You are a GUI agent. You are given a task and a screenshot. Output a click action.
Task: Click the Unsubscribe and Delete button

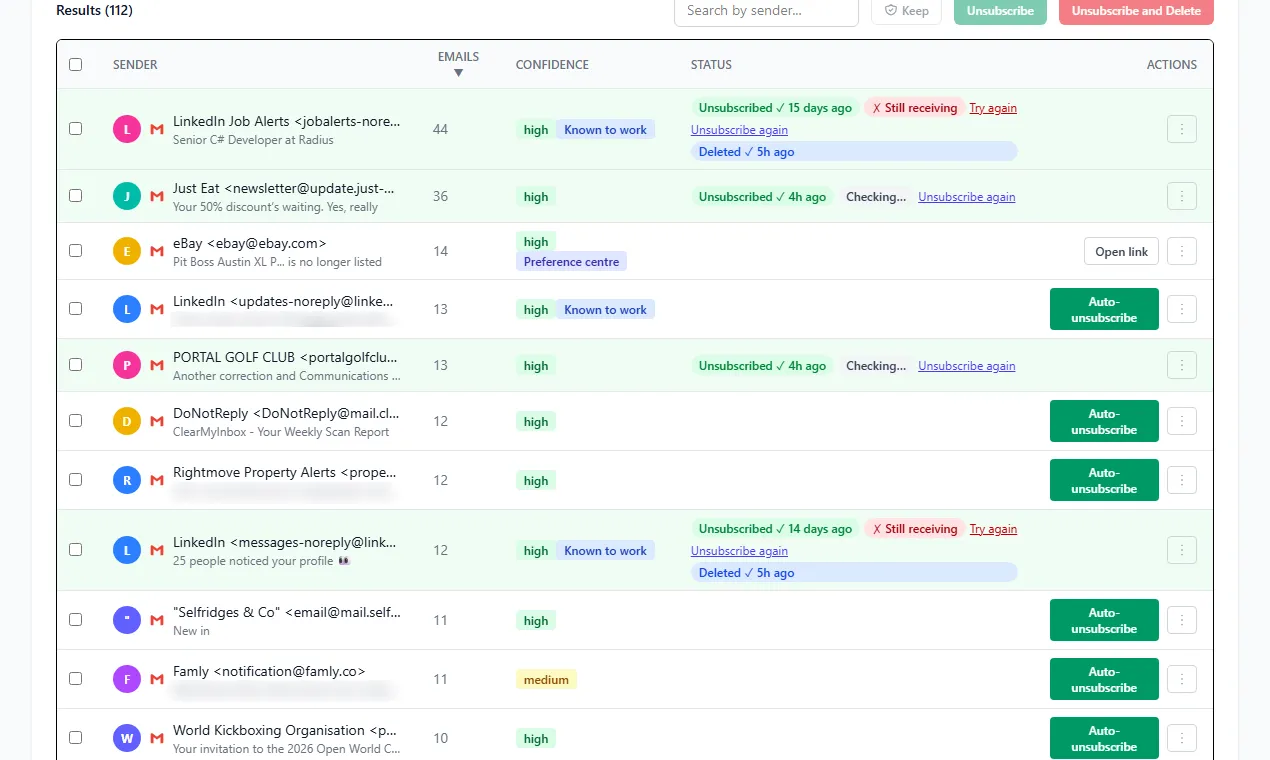tap(1136, 10)
